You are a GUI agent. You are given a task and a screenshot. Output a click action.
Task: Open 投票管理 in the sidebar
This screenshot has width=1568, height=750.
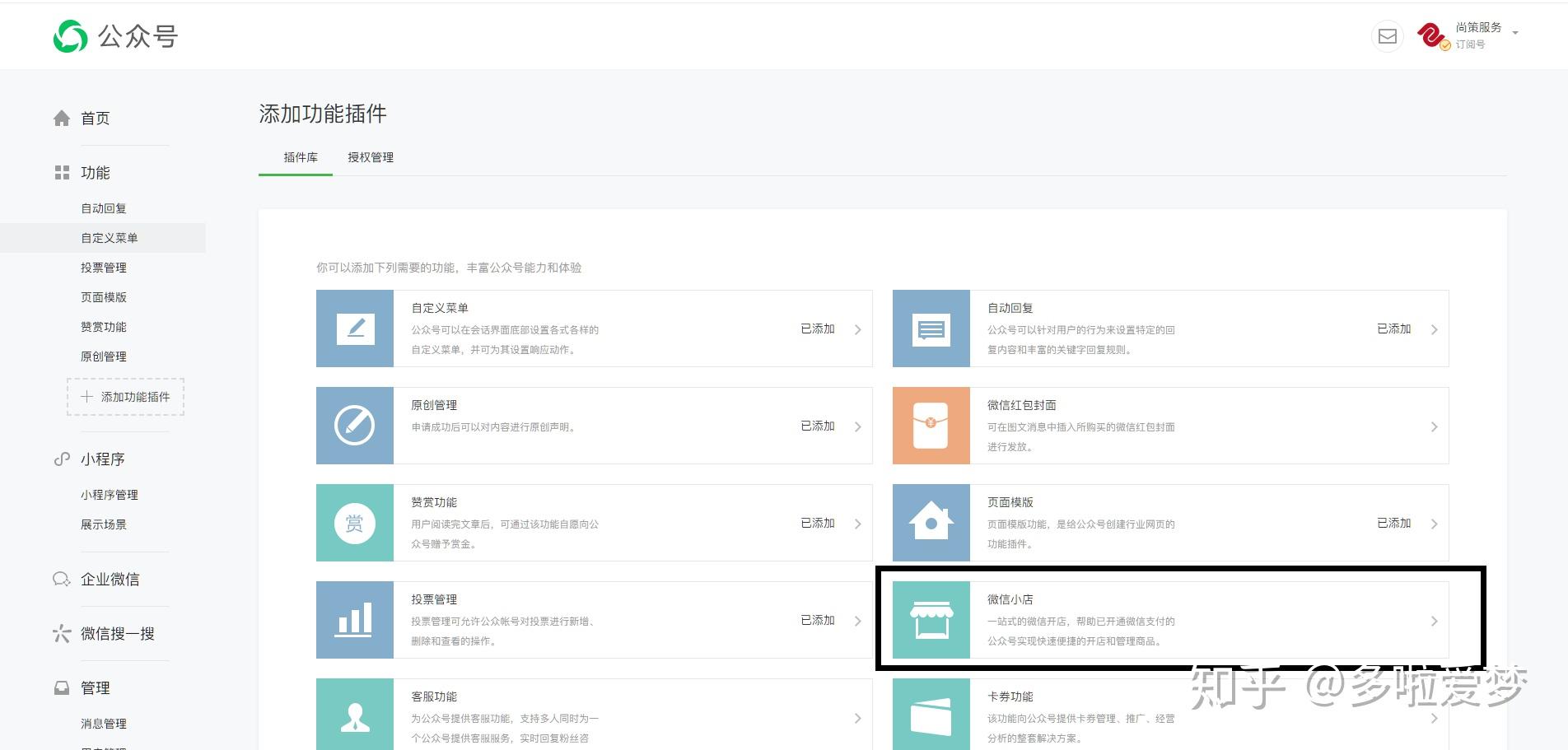[x=104, y=268]
